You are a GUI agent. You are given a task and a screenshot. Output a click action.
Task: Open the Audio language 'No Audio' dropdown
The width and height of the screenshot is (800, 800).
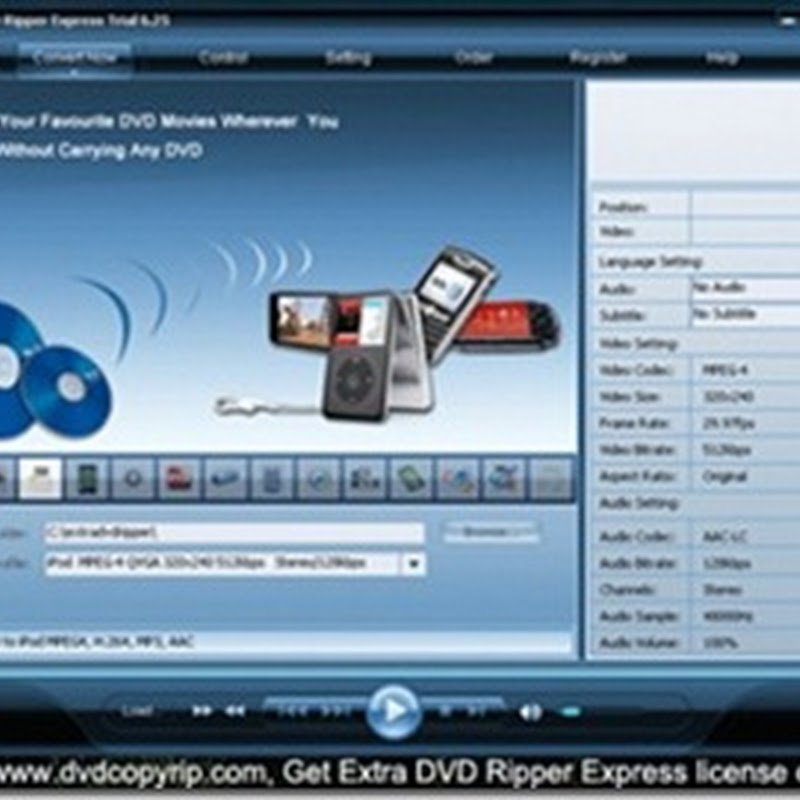pos(746,288)
